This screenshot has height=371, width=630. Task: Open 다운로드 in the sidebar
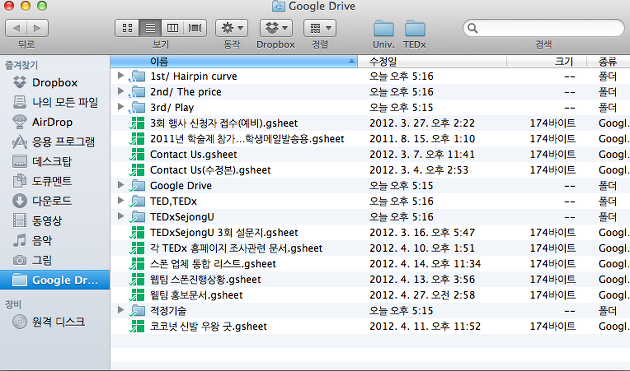coord(55,201)
